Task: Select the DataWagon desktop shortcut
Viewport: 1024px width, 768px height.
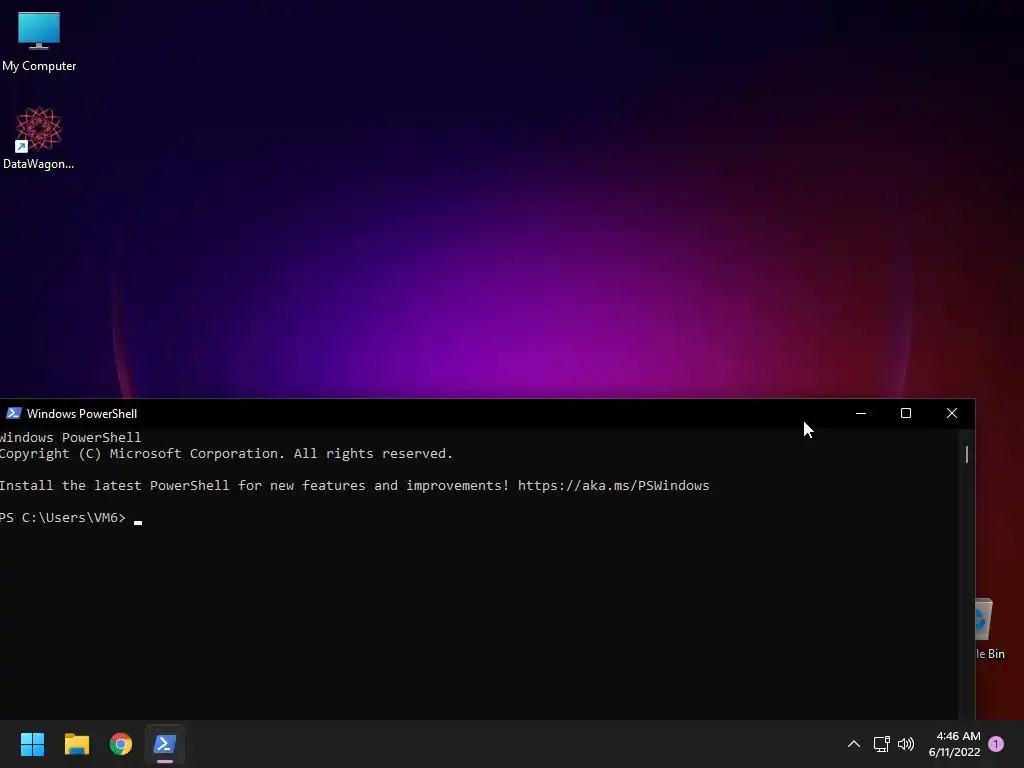Action: coord(39,138)
